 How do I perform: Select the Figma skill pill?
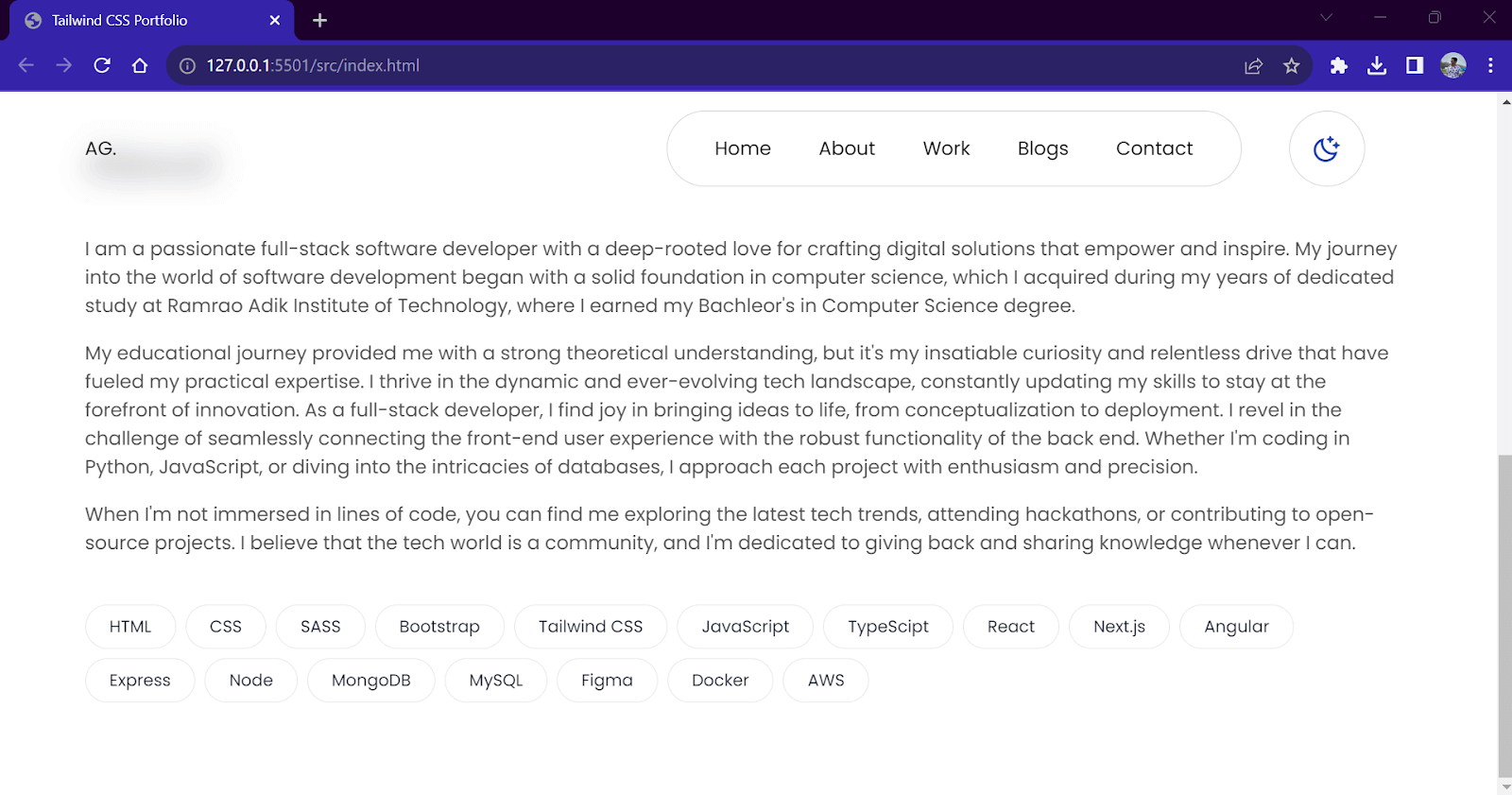pos(607,681)
